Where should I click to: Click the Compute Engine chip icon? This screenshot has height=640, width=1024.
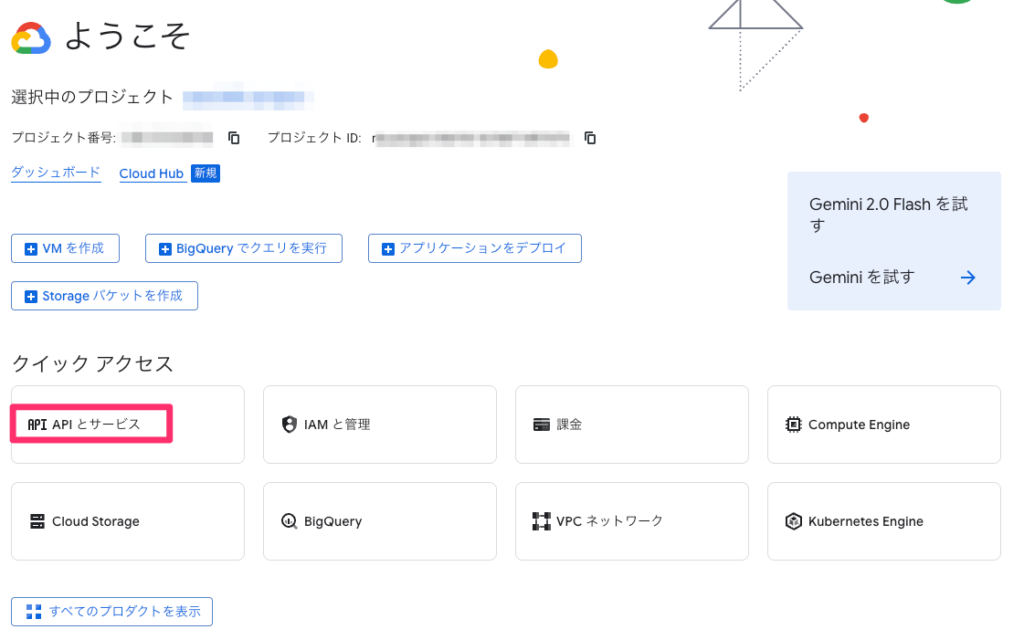coord(793,424)
